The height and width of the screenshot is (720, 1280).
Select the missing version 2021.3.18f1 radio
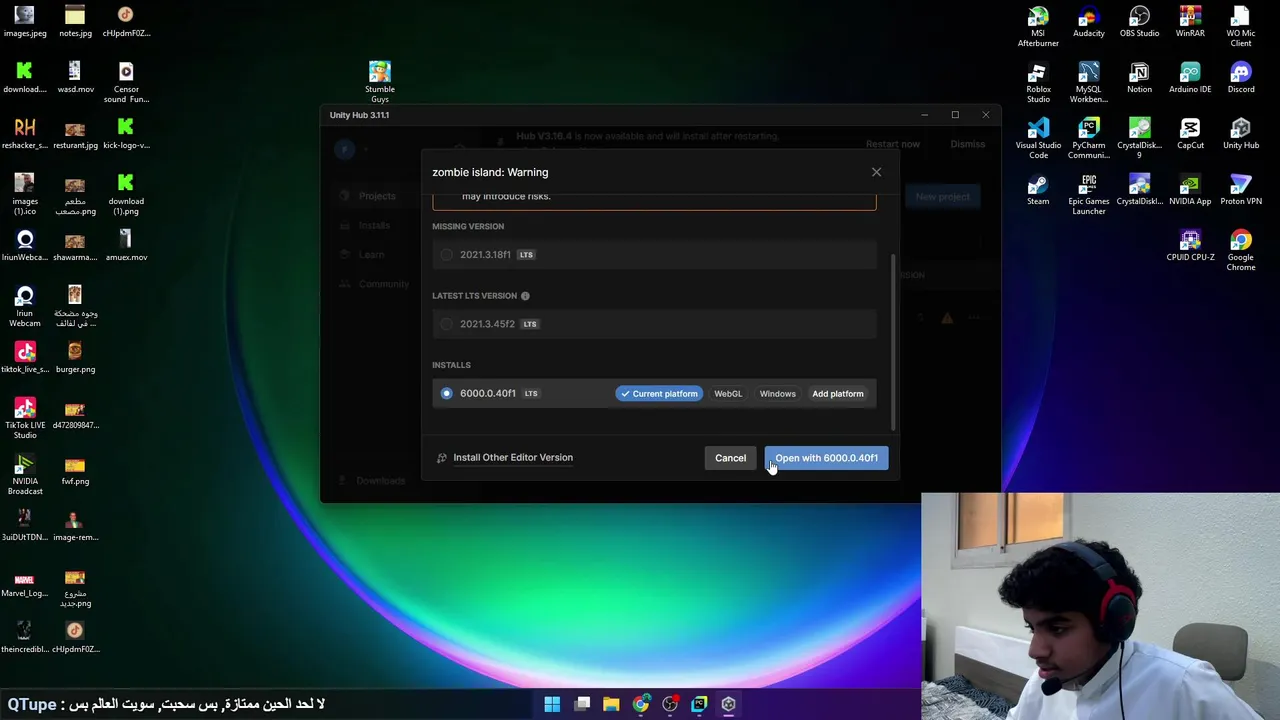(x=447, y=255)
